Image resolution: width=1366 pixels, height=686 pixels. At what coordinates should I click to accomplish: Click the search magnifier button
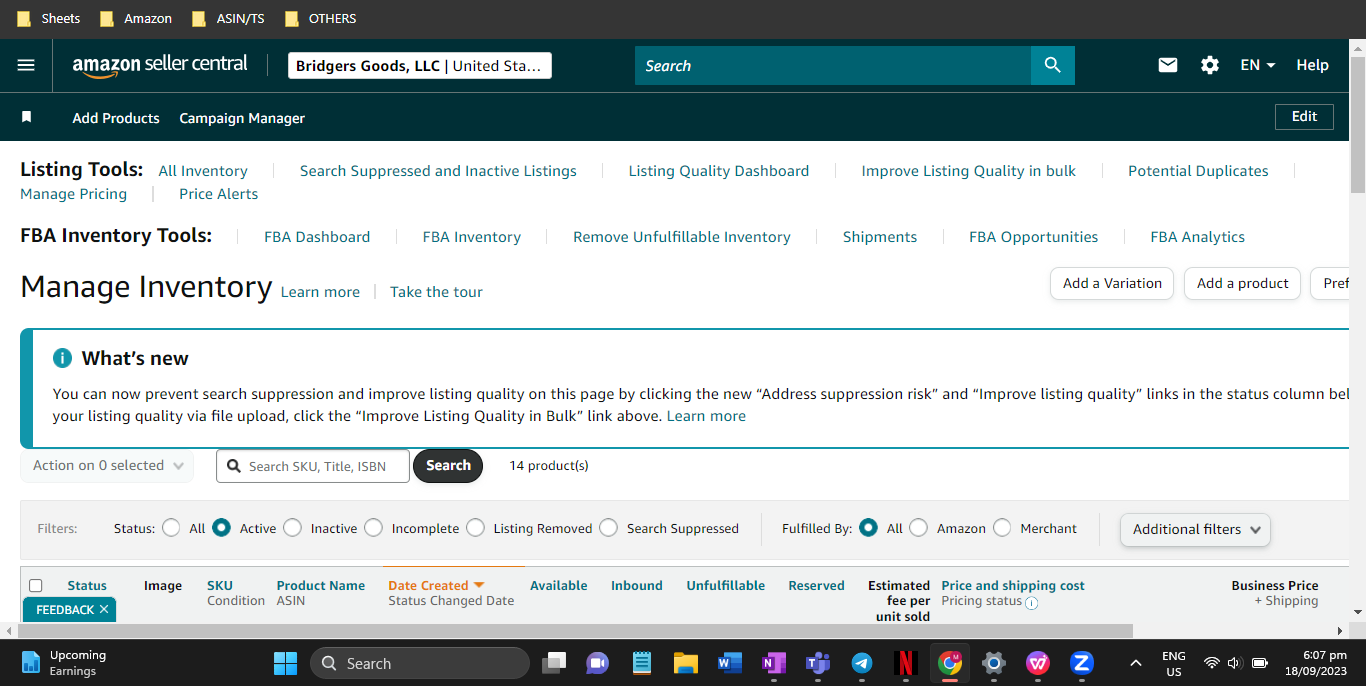pyautogui.click(x=1052, y=65)
